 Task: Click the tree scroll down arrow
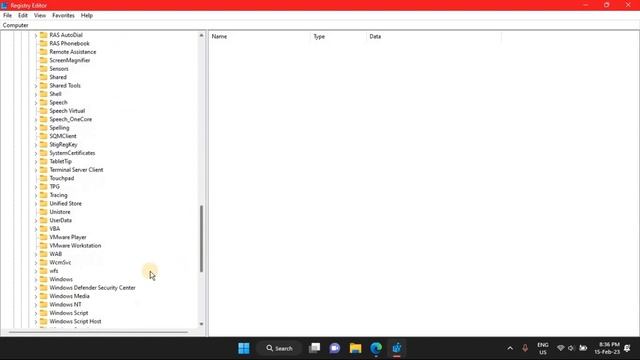201,324
